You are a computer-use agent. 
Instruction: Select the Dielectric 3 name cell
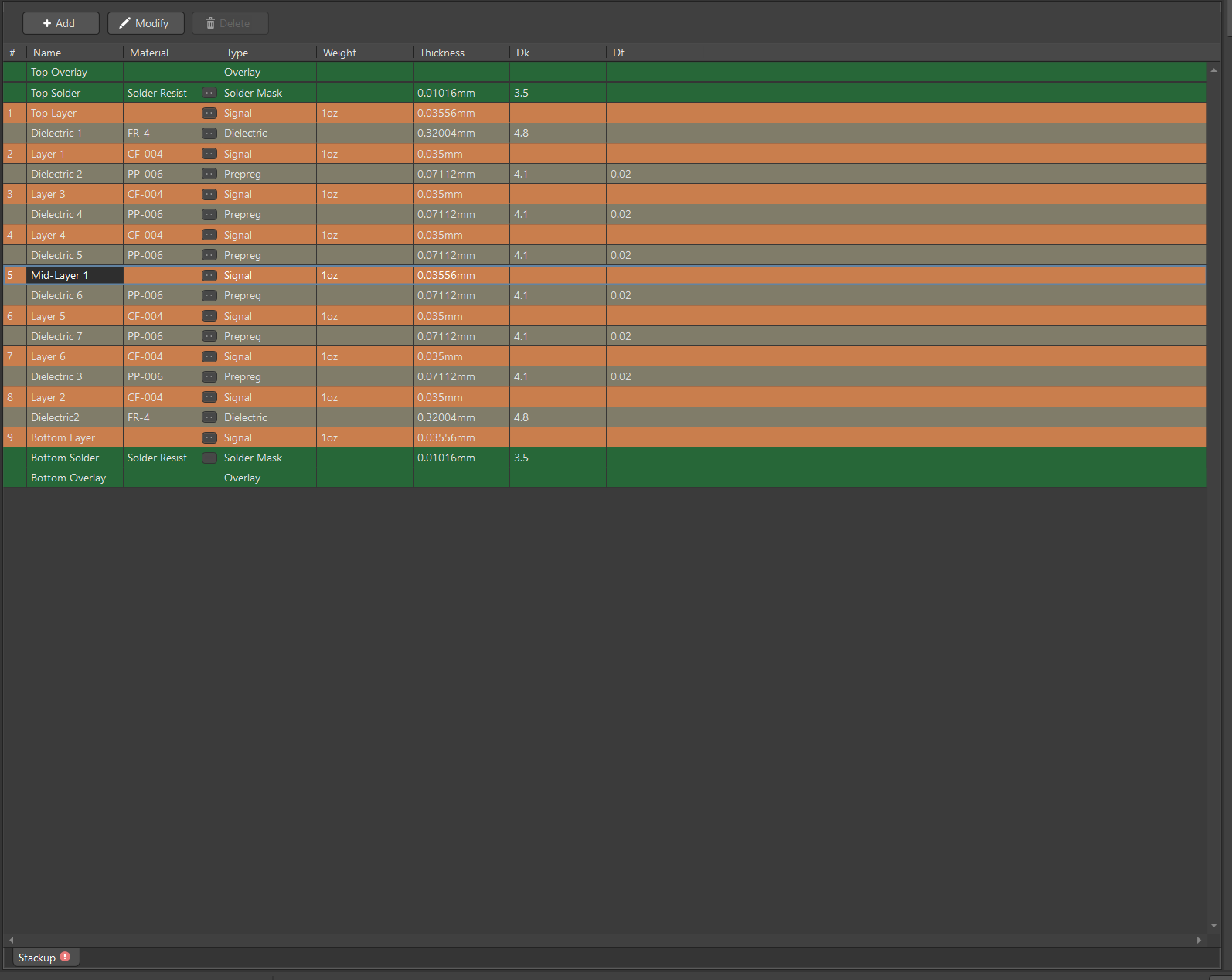[x=75, y=376]
